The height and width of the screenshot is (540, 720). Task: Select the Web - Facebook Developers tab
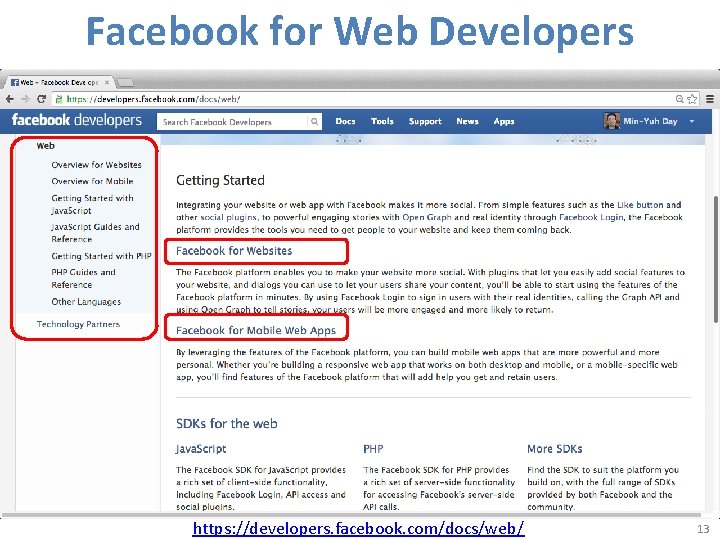point(59,83)
